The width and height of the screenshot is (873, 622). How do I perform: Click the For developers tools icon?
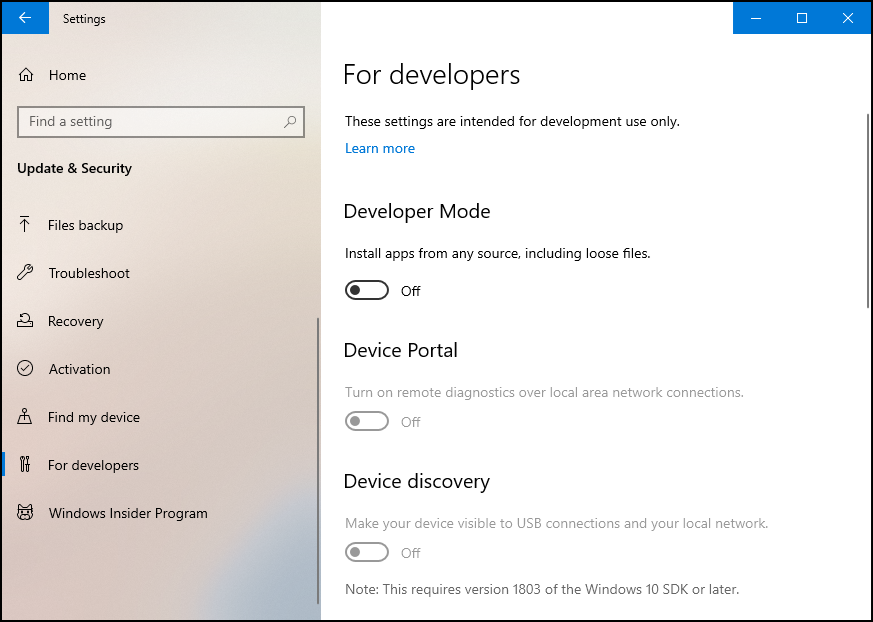coord(26,465)
